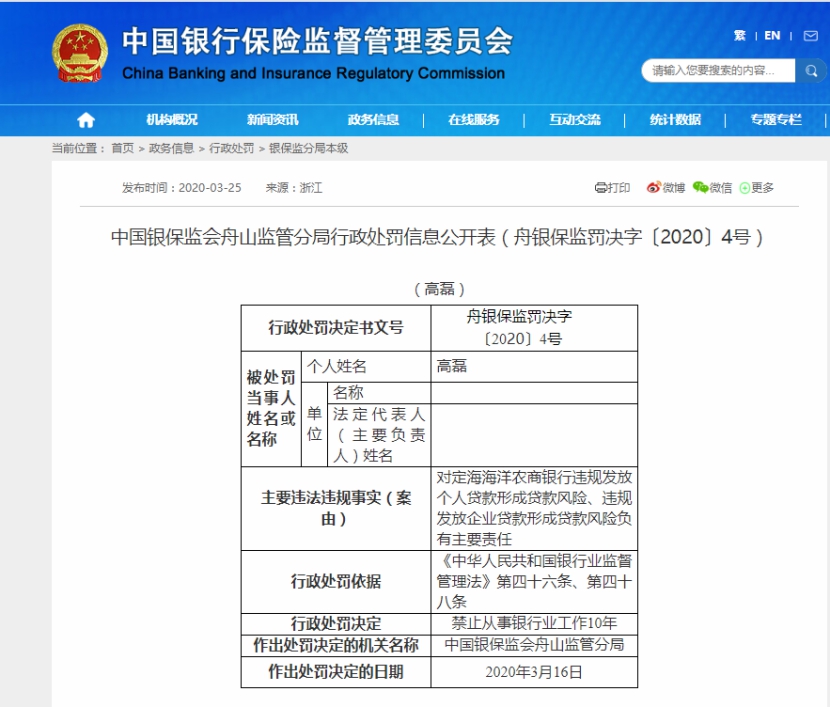Open the 机构概况 menu
The image size is (830, 707).
(172, 120)
